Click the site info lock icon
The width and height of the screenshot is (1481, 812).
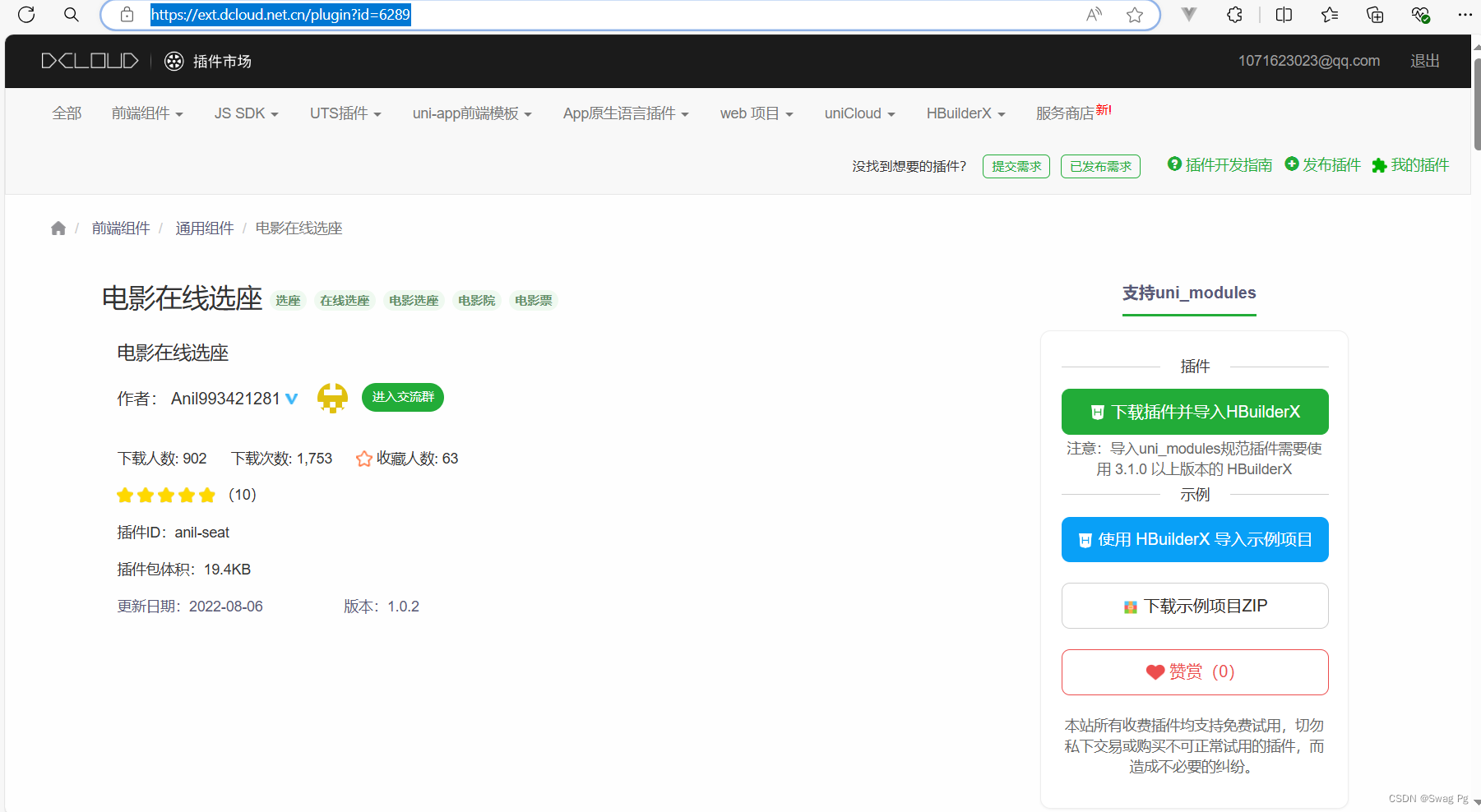127,15
